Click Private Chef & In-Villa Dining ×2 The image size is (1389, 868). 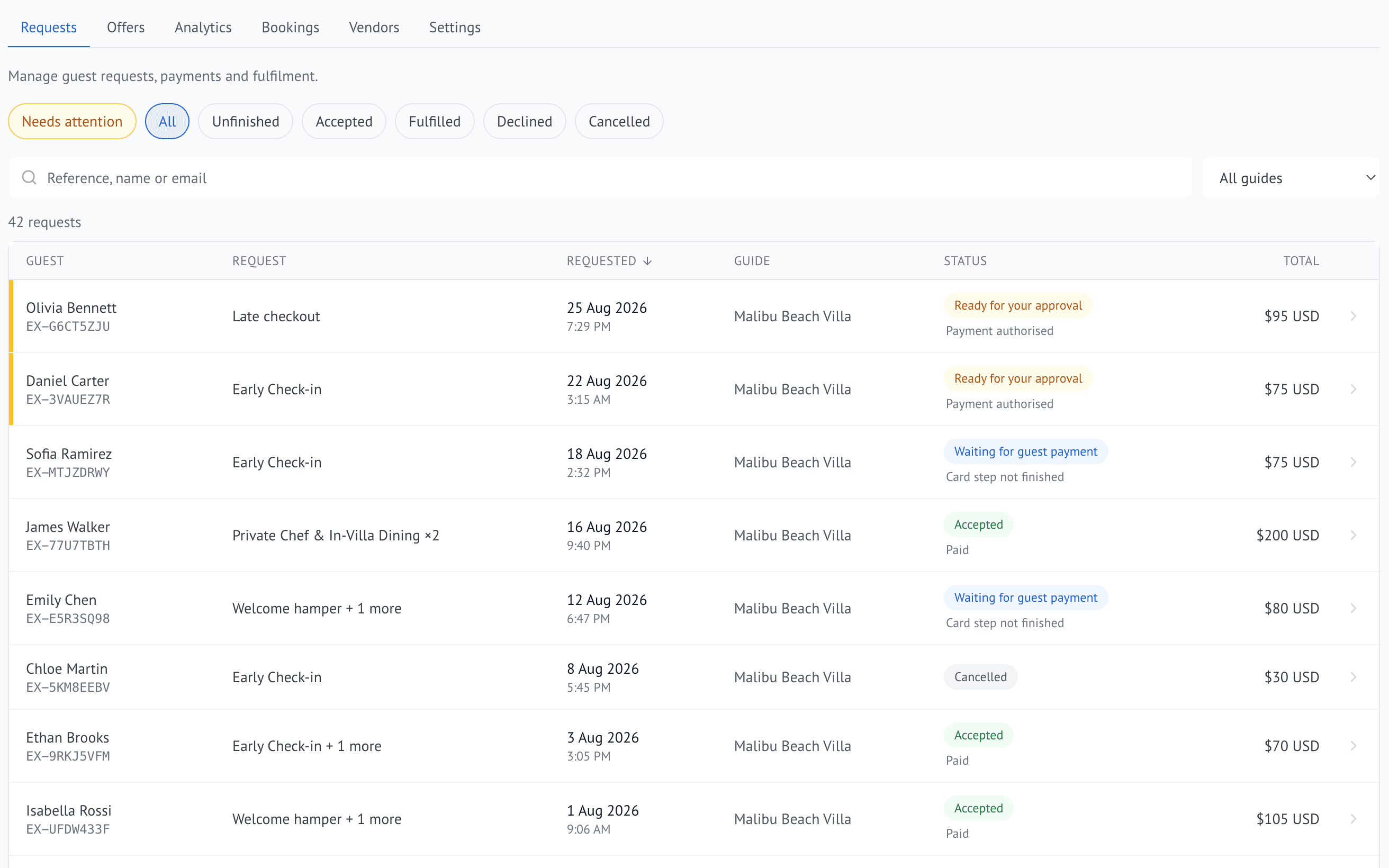[x=336, y=535]
